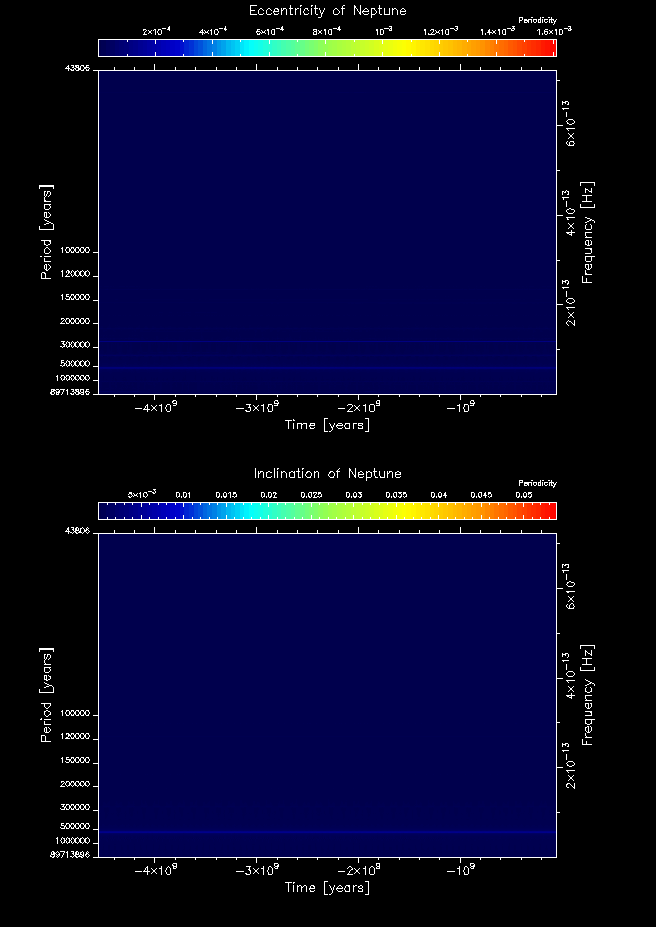Click the bright horizontal band in inclination spectrogram
This screenshot has height=927, width=656.
point(327,832)
